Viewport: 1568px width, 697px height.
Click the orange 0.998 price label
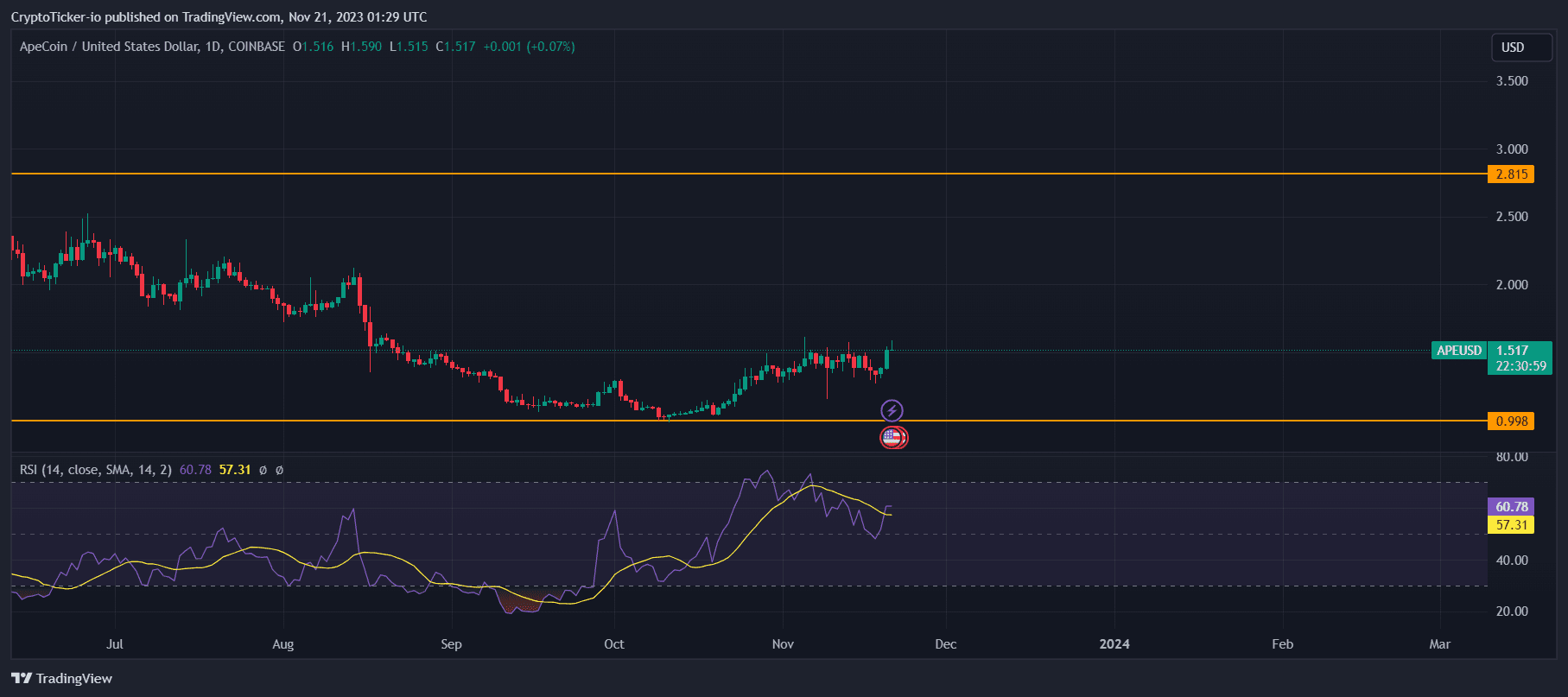1511,421
